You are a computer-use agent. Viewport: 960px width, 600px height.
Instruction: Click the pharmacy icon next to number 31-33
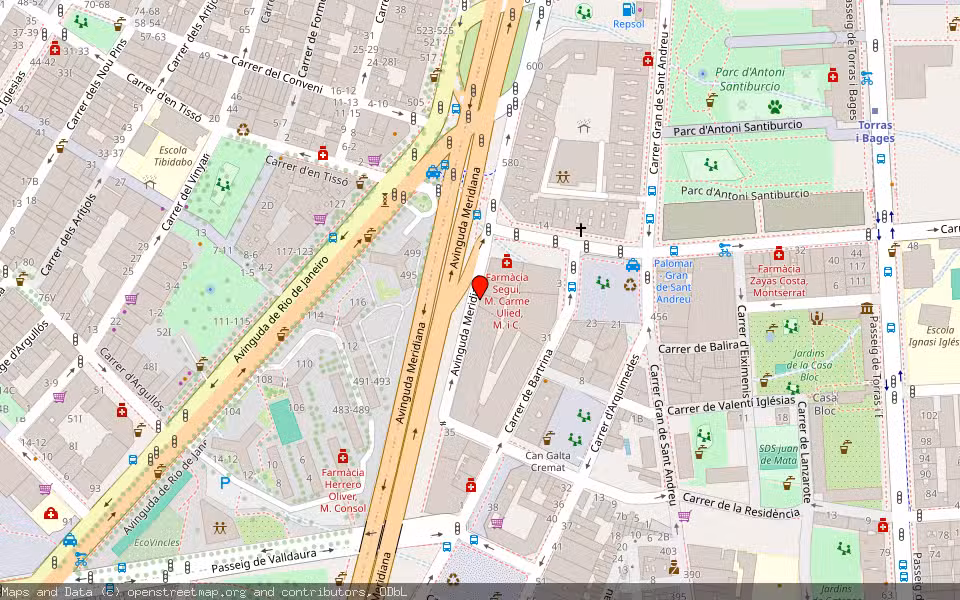pyautogui.click(x=55, y=48)
